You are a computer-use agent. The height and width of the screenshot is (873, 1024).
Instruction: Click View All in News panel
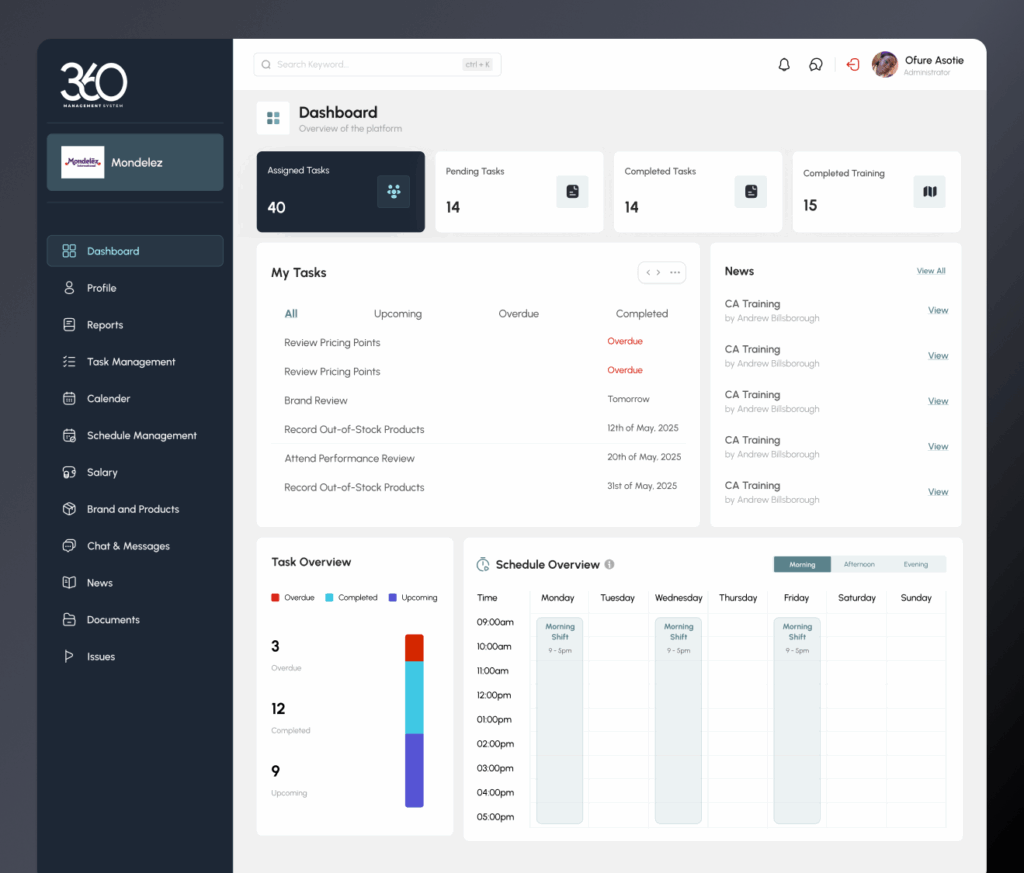(931, 271)
